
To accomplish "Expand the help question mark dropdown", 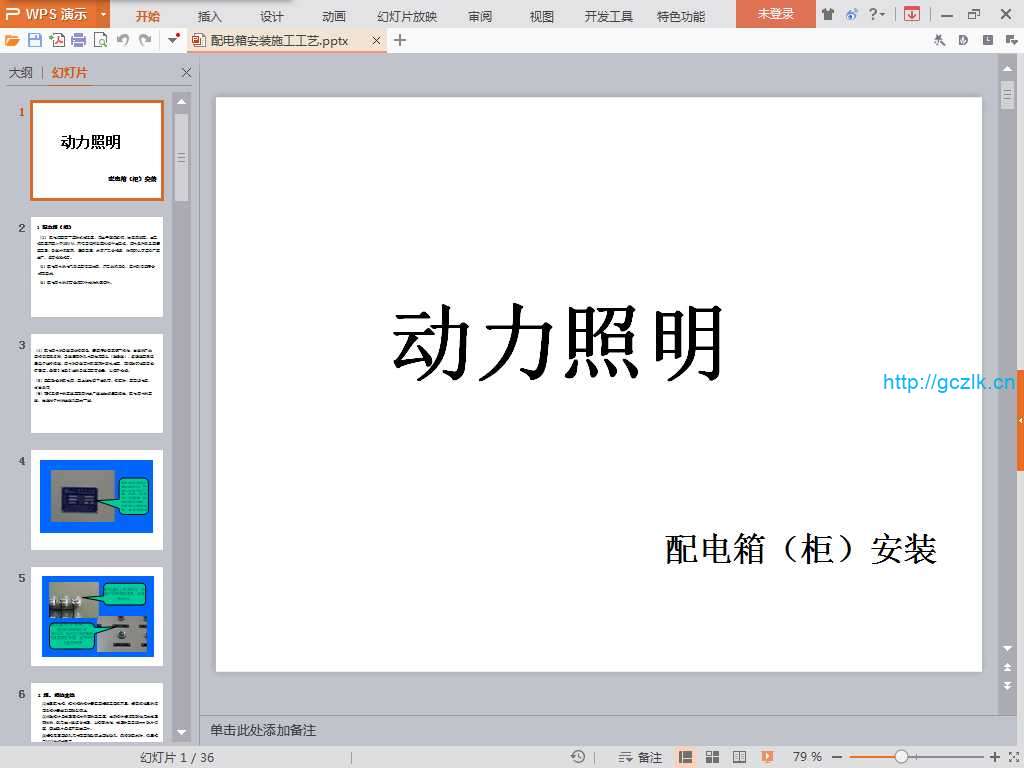I will (x=877, y=14).
